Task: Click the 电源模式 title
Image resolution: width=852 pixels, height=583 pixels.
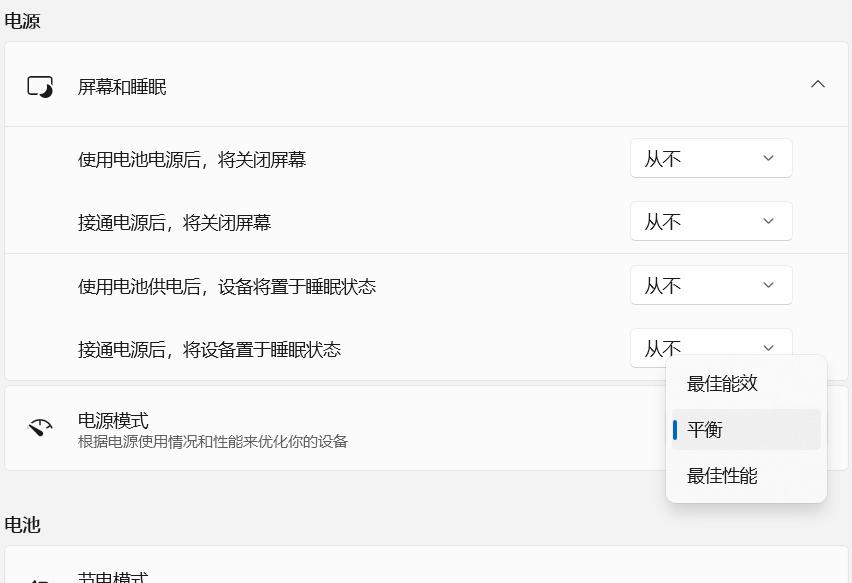Action: 113,421
